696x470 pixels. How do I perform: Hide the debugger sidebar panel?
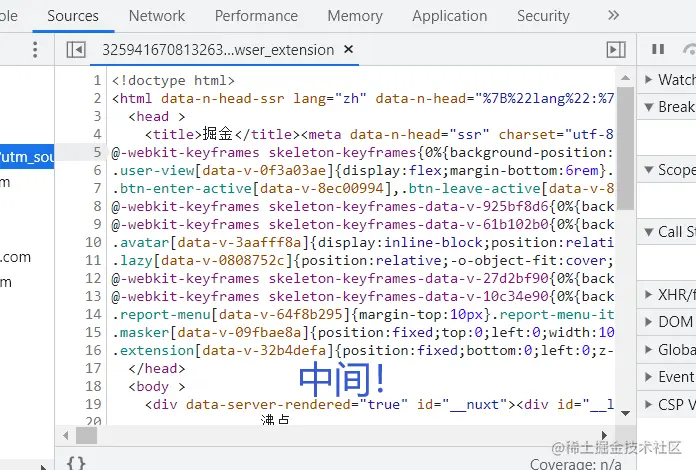pyautogui.click(x=616, y=50)
